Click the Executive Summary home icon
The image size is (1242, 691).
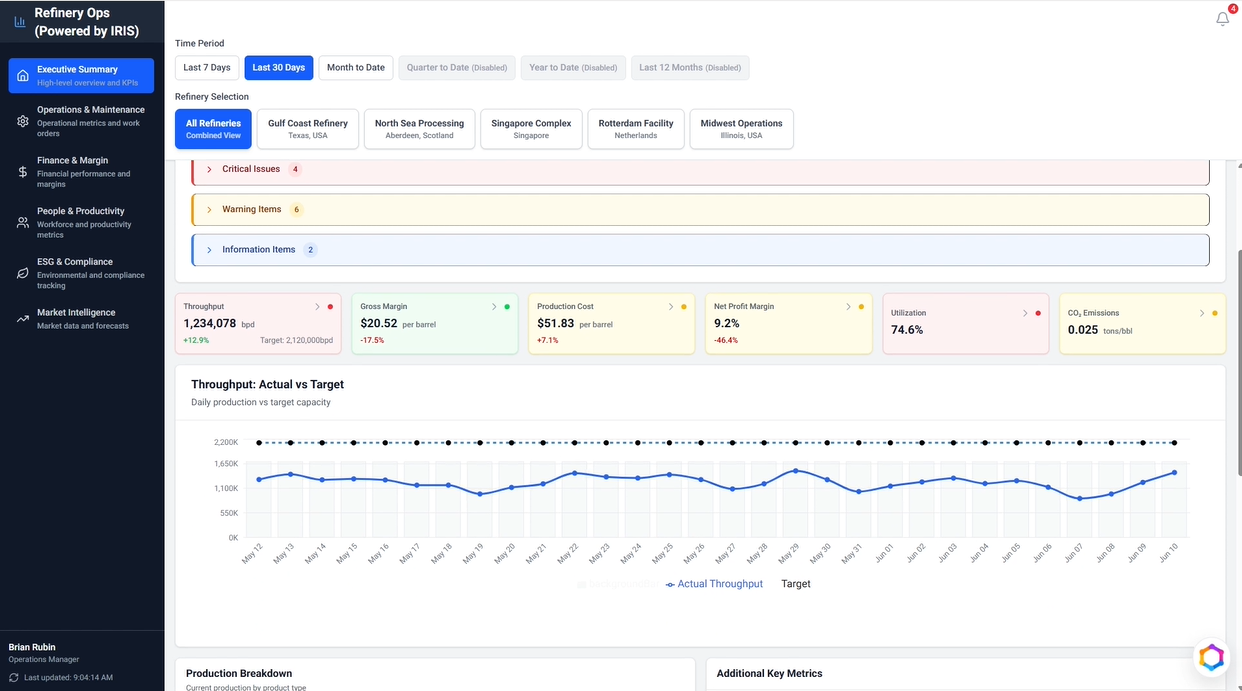pos(23,76)
